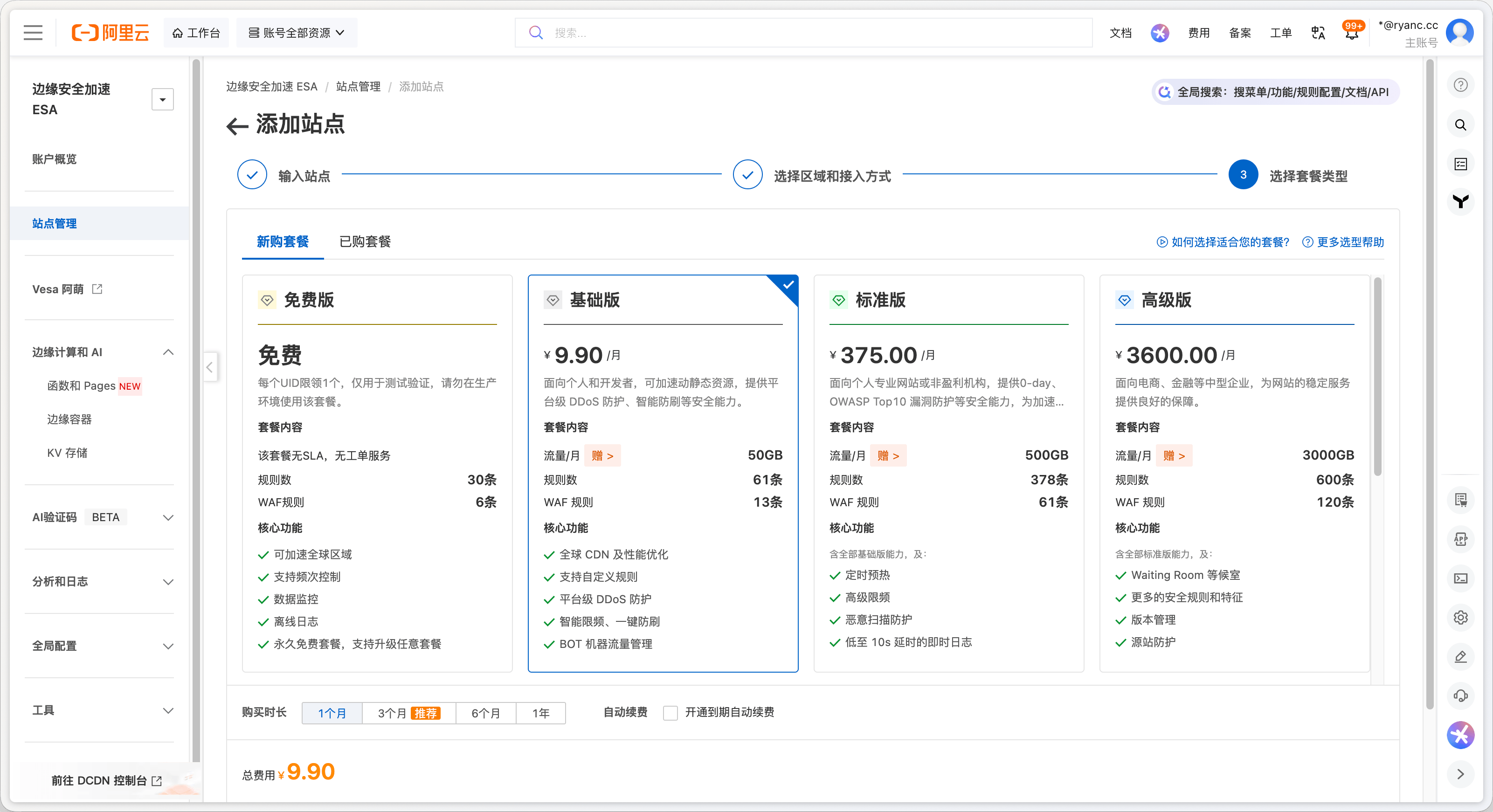Switch to the 已购套餐 tab
Viewport: 1493px width, 812px height.
coord(365,241)
